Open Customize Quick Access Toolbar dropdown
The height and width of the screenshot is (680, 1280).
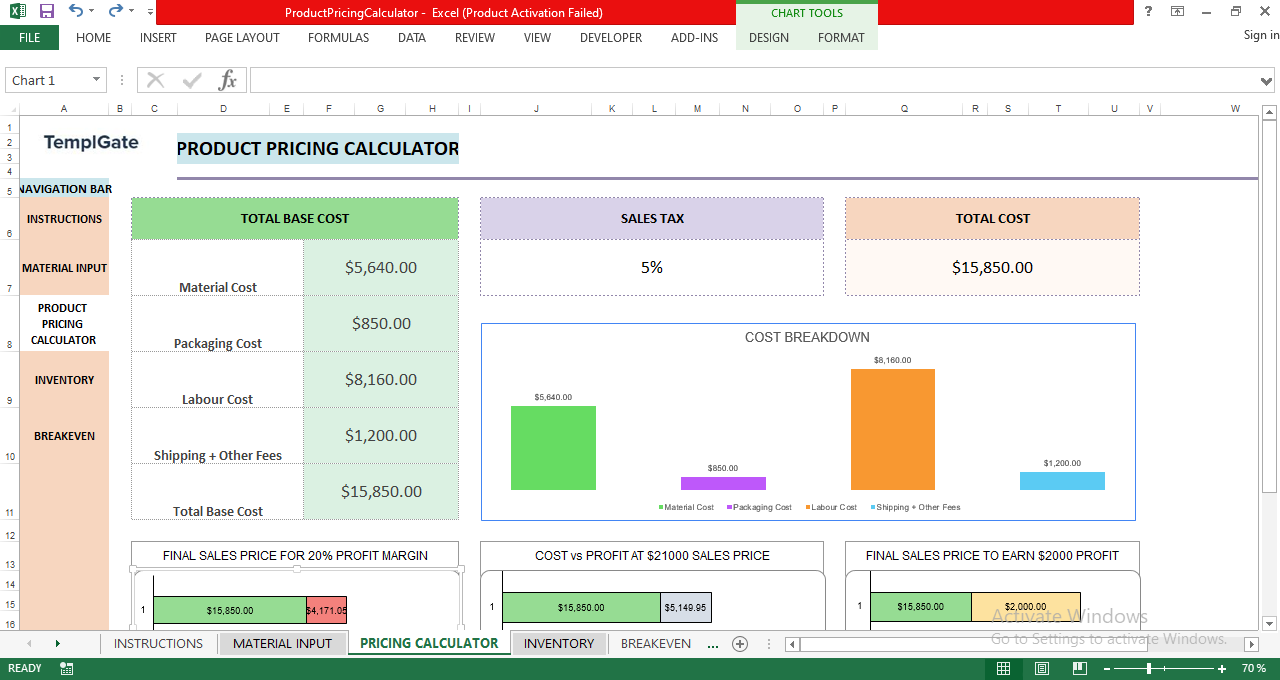pos(150,12)
